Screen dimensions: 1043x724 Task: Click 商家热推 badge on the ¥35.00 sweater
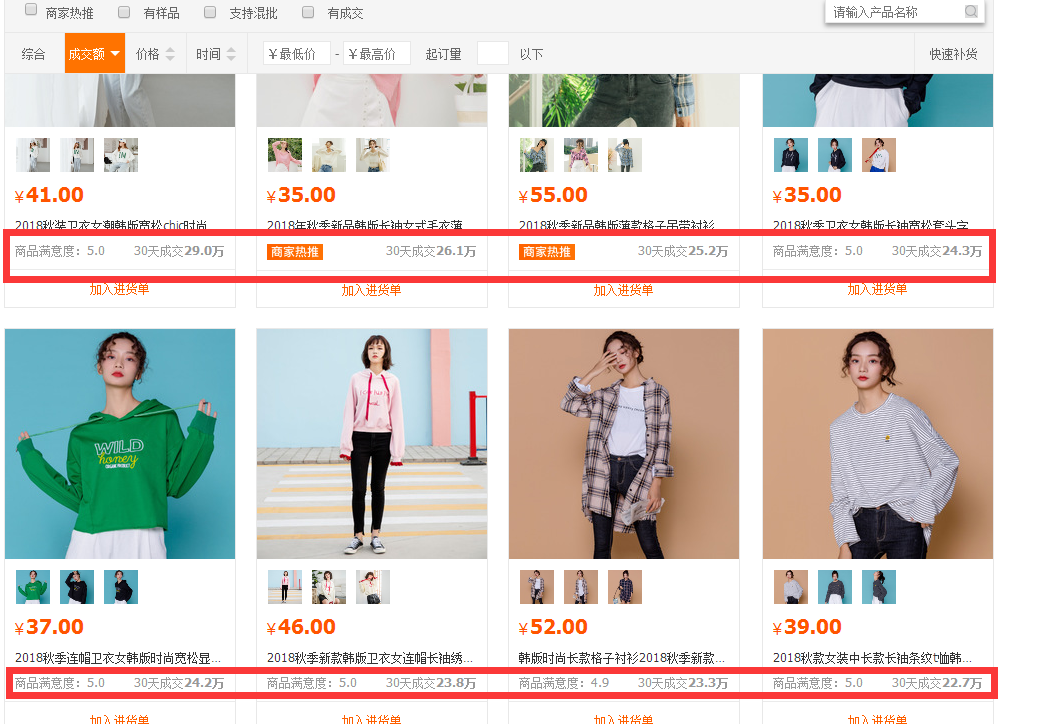[295, 252]
